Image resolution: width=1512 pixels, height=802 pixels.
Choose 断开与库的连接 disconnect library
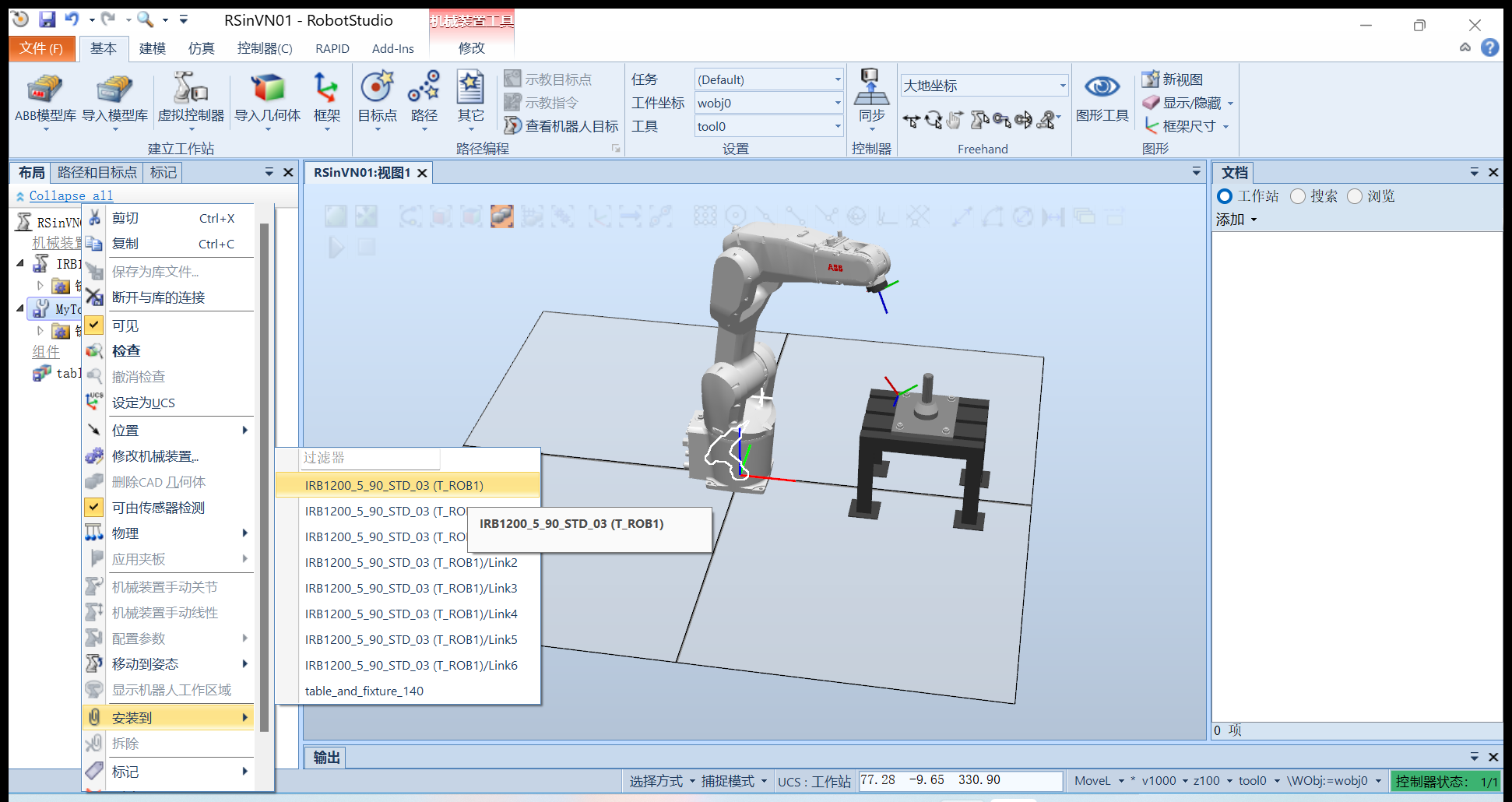tap(170, 297)
